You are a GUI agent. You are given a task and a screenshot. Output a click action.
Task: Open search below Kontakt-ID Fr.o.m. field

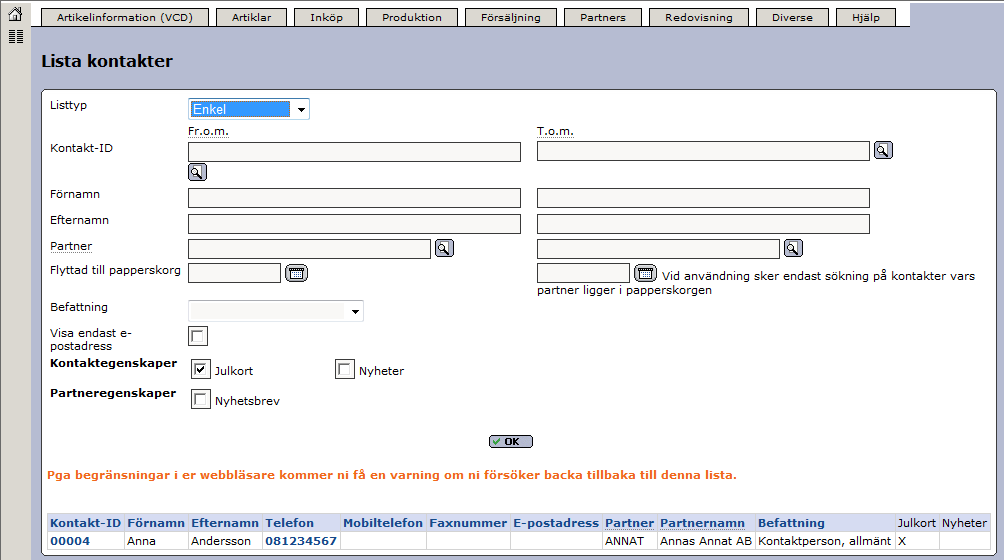point(197,172)
